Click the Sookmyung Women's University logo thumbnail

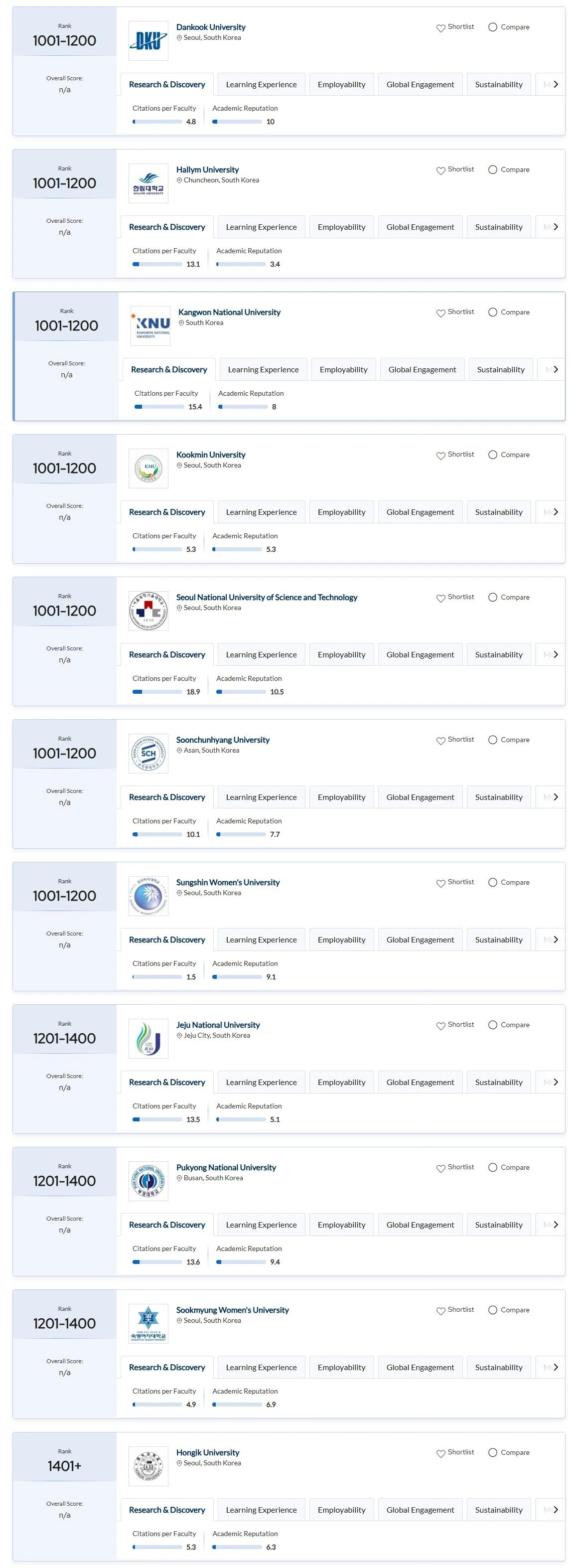tap(148, 1323)
